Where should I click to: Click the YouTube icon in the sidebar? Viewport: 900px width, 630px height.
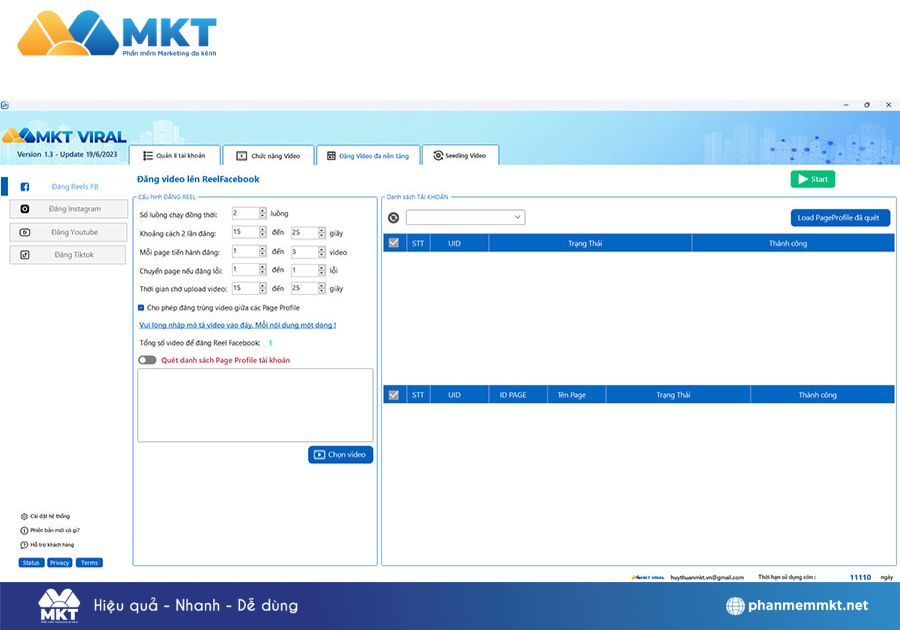click(x=25, y=232)
